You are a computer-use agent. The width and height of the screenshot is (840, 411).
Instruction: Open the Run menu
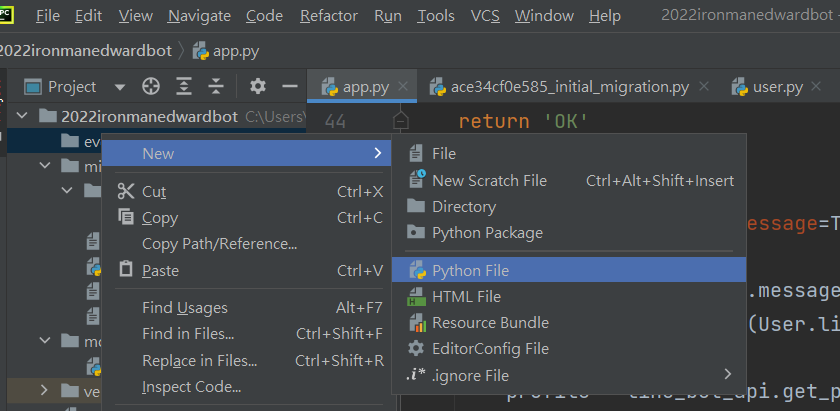(x=388, y=16)
